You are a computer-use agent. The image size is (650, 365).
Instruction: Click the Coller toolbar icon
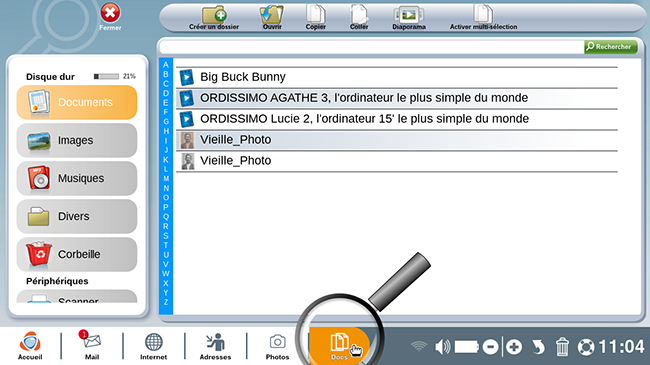click(x=359, y=14)
